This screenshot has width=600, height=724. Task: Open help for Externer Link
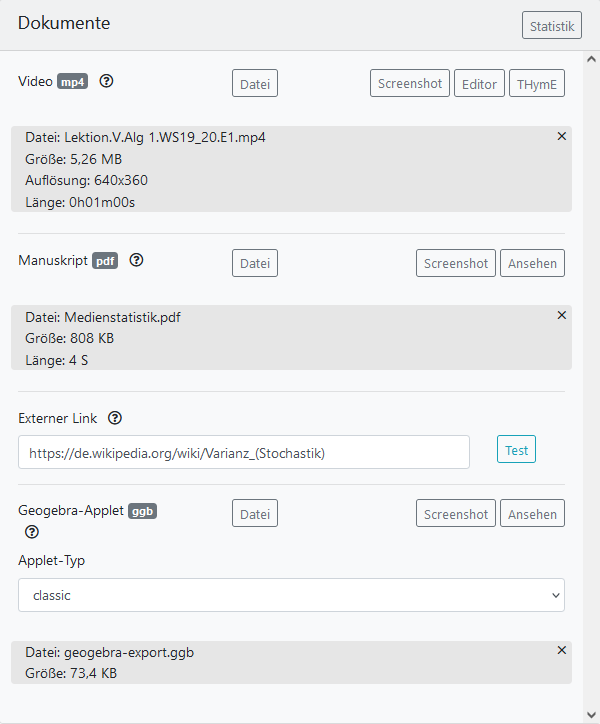pyautogui.click(x=115, y=418)
